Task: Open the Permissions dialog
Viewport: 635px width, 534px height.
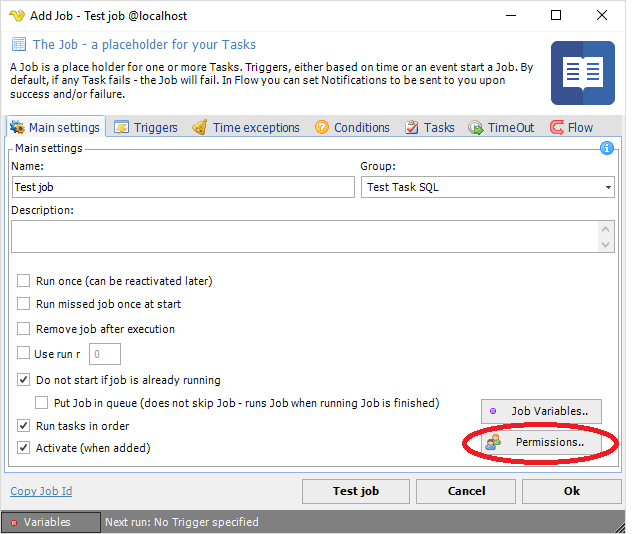Action: point(543,442)
